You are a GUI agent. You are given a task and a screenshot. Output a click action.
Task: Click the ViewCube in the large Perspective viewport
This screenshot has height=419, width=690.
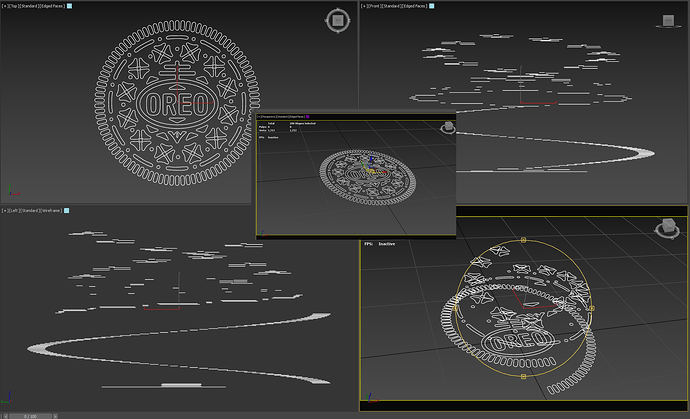point(667,228)
